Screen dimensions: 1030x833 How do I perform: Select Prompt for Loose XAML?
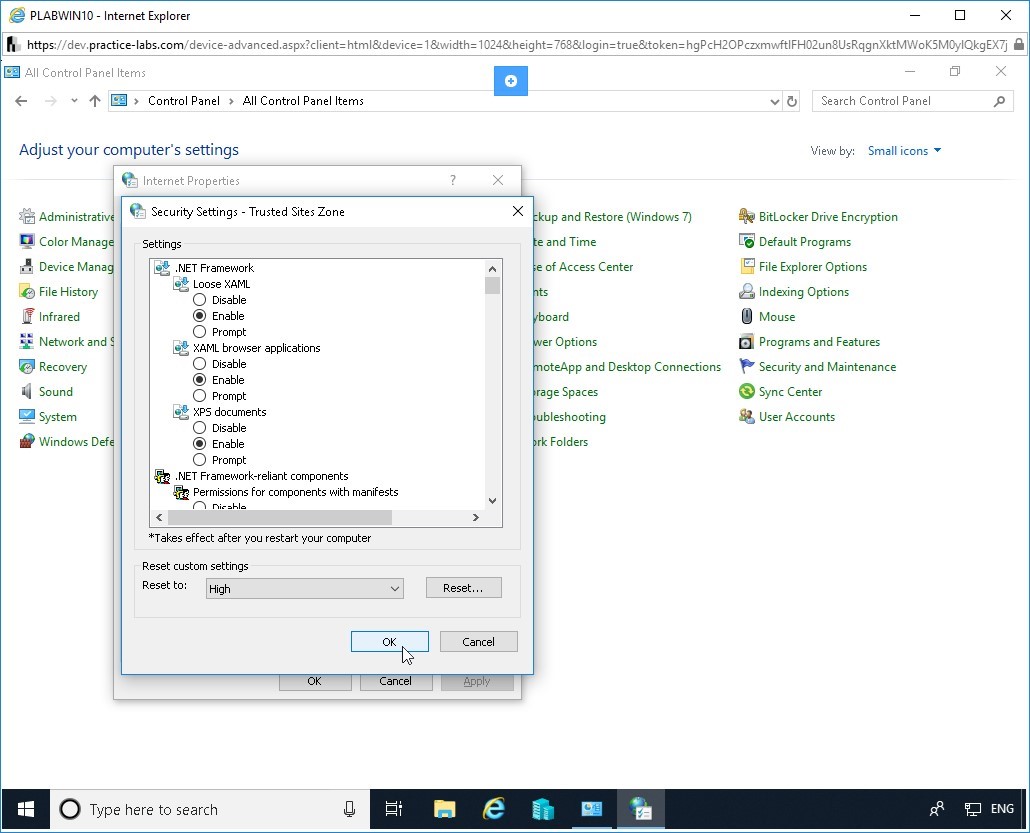pos(200,332)
